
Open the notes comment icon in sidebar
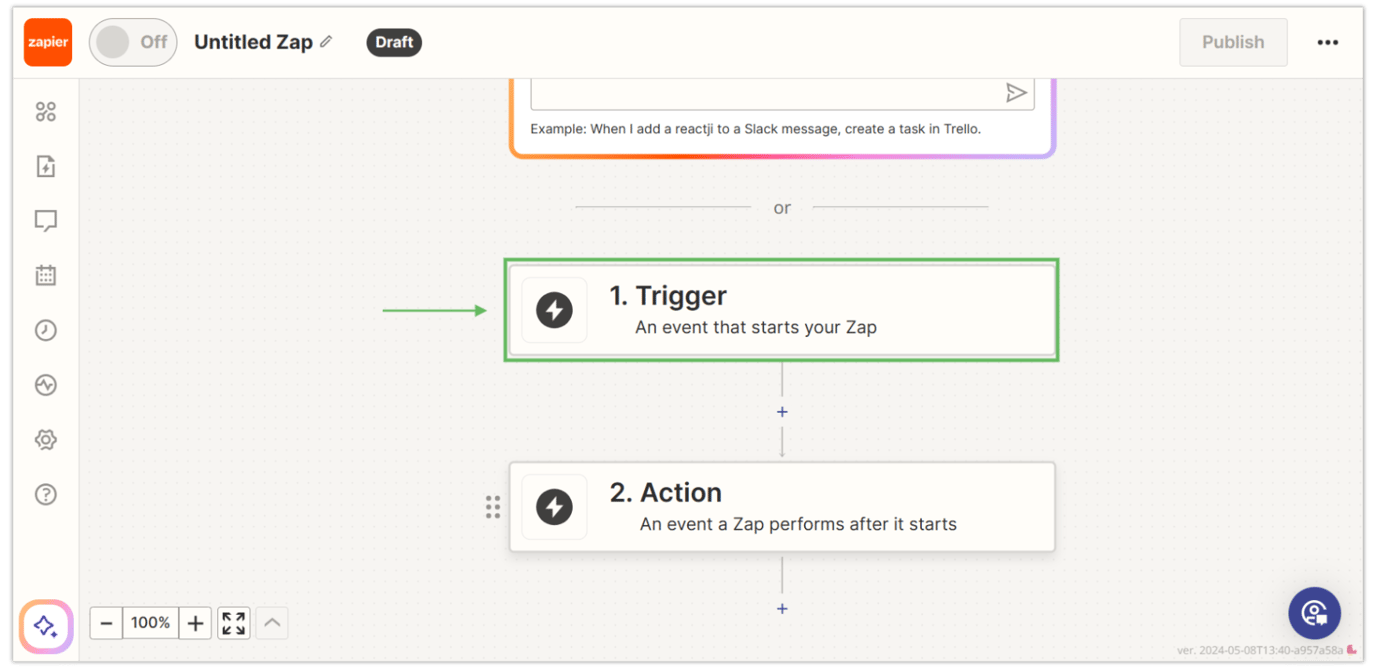[x=45, y=220]
